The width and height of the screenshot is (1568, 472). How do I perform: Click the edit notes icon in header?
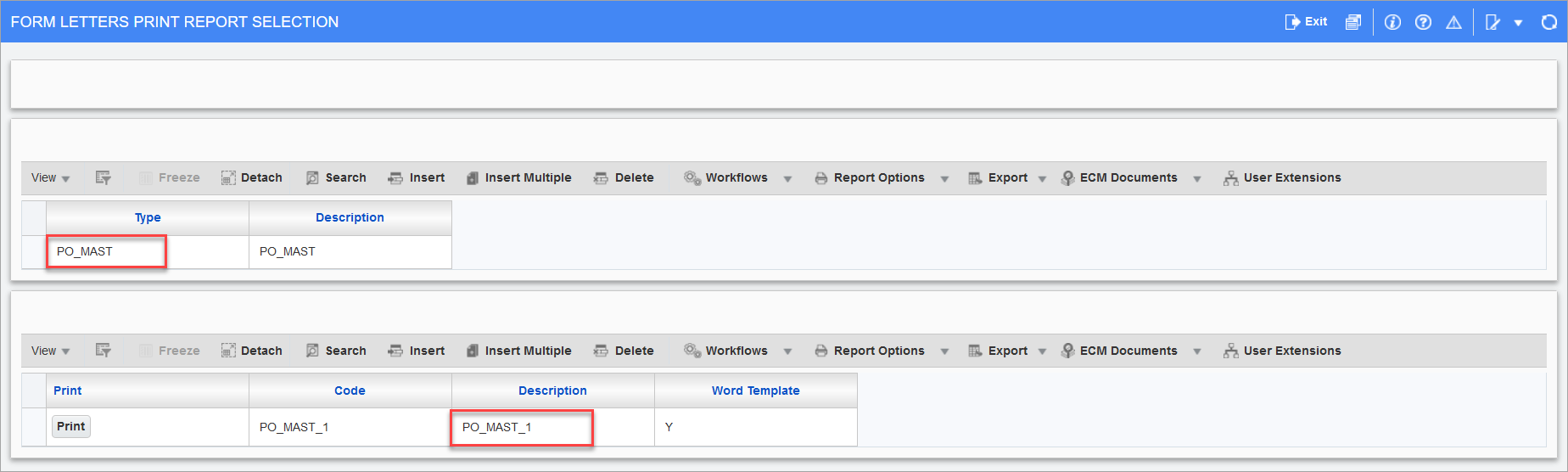pyautogui.click(x=1493, y=22)
